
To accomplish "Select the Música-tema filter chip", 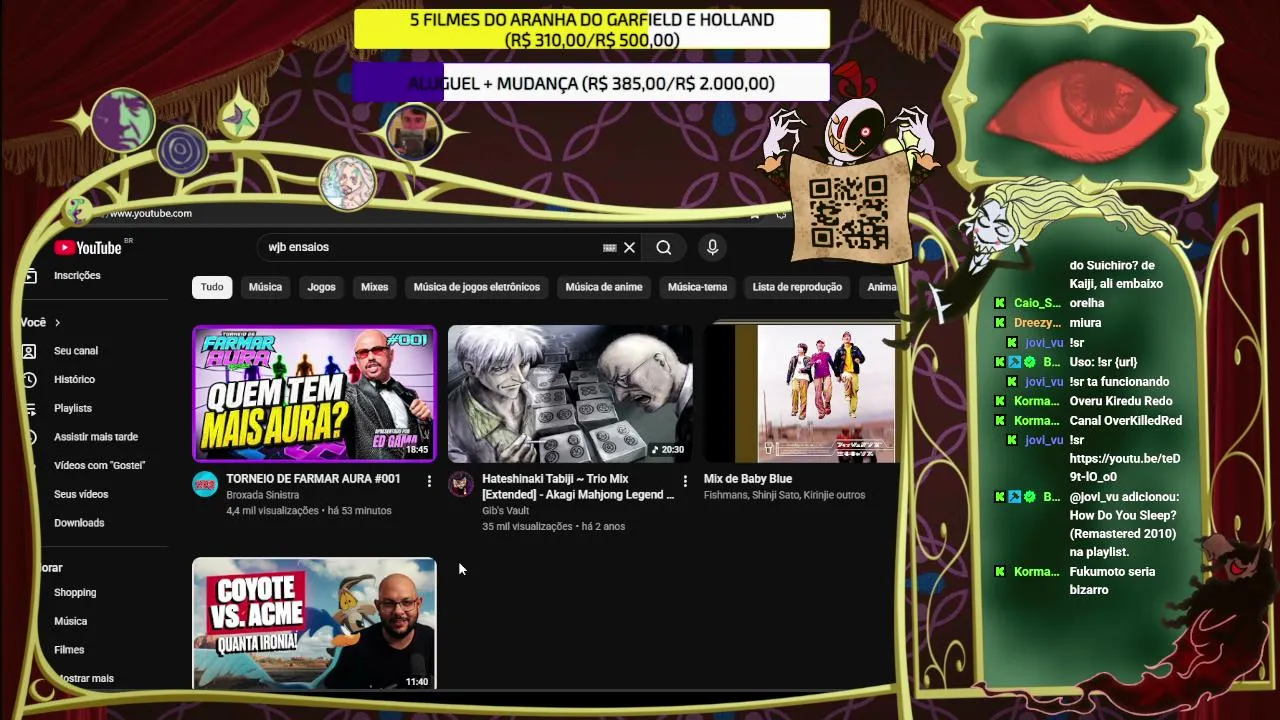I will 697,287.
